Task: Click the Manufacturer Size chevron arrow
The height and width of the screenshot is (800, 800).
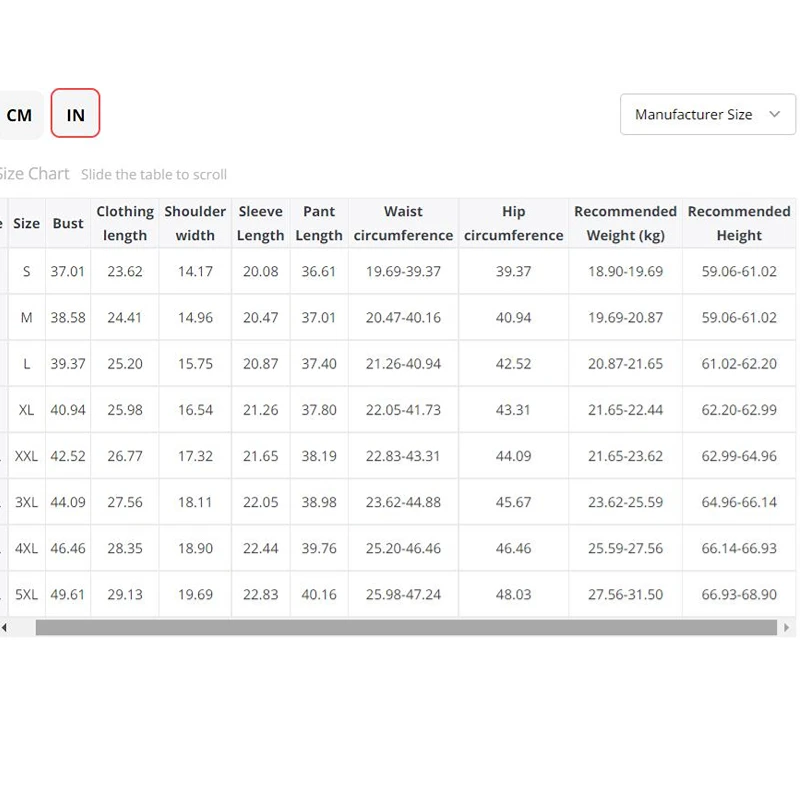Action: coord(774,114)
